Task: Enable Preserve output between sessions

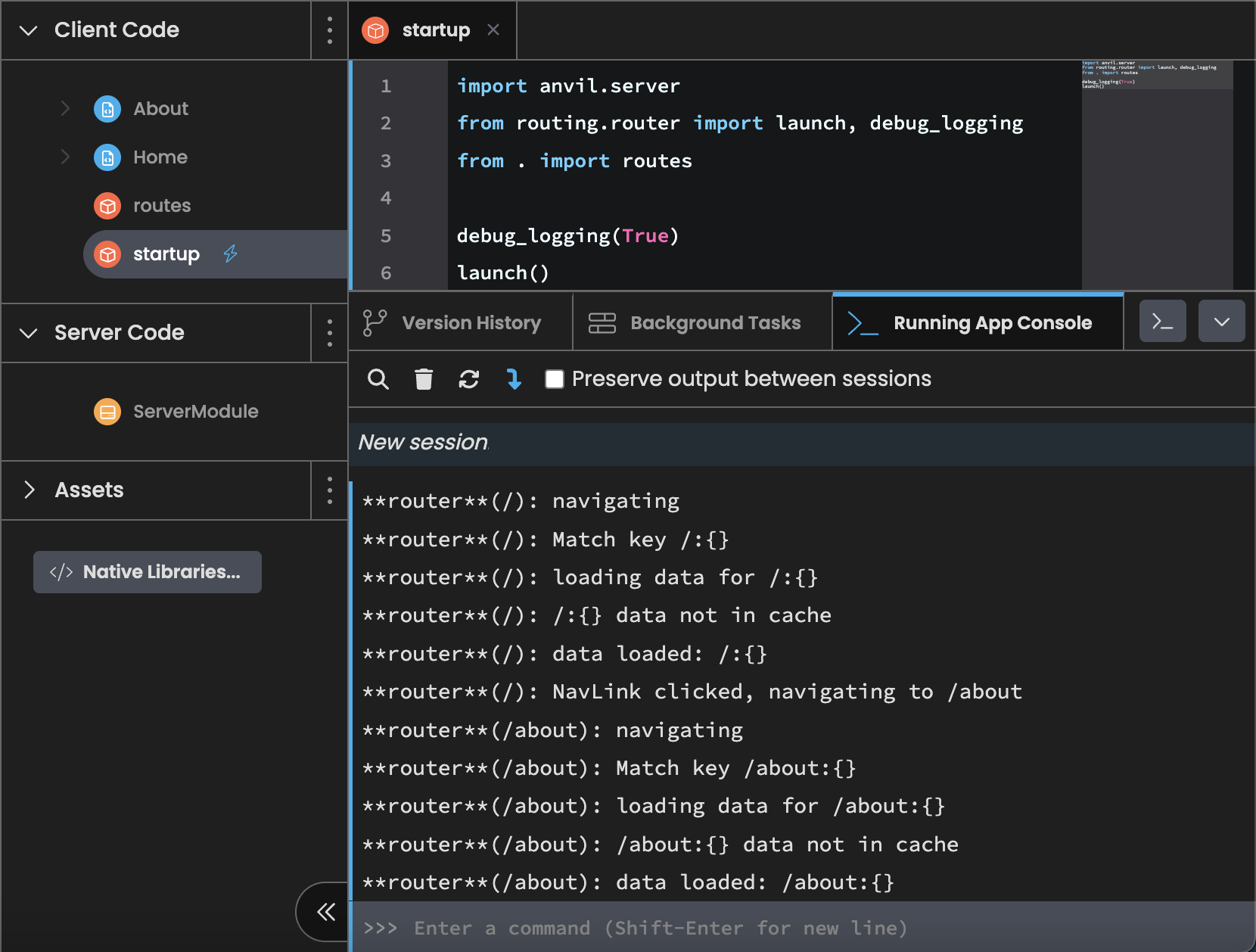Action: pos(555,379)
